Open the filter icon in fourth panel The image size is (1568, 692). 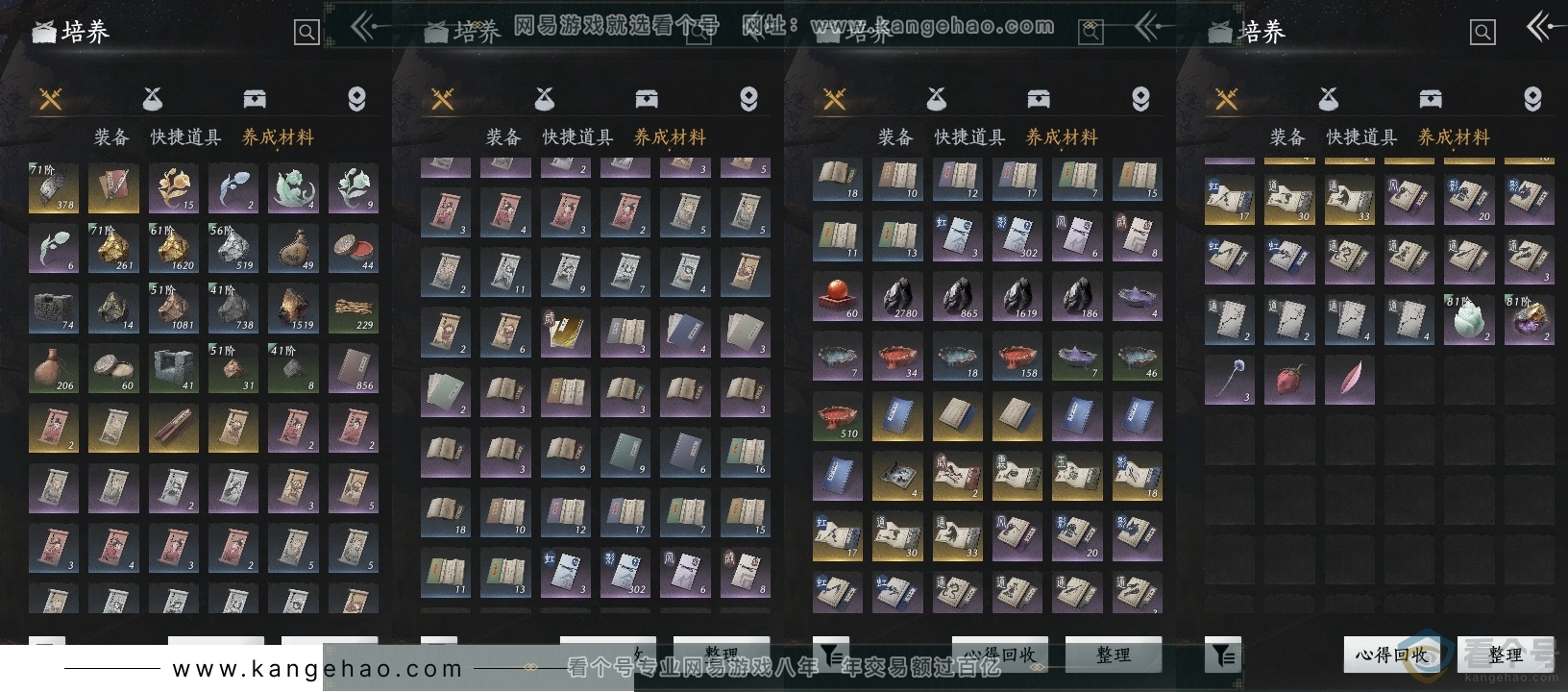[x=1223, y=655]
